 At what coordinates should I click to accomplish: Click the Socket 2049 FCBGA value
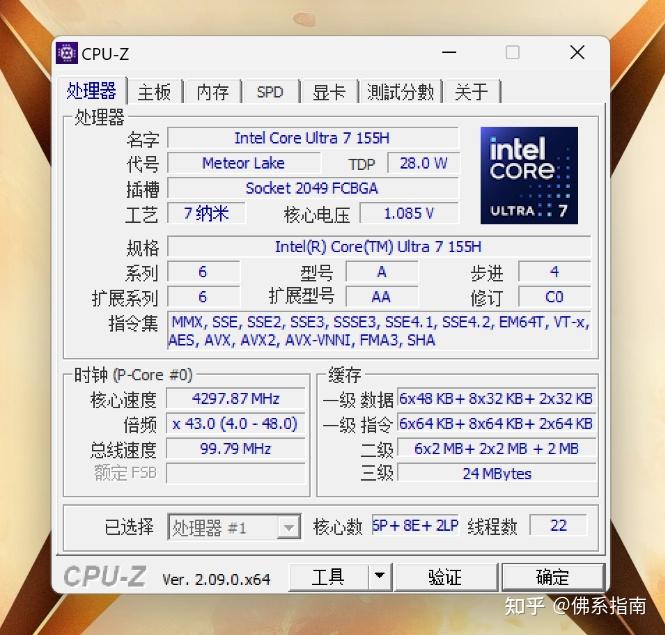(313, 188)
